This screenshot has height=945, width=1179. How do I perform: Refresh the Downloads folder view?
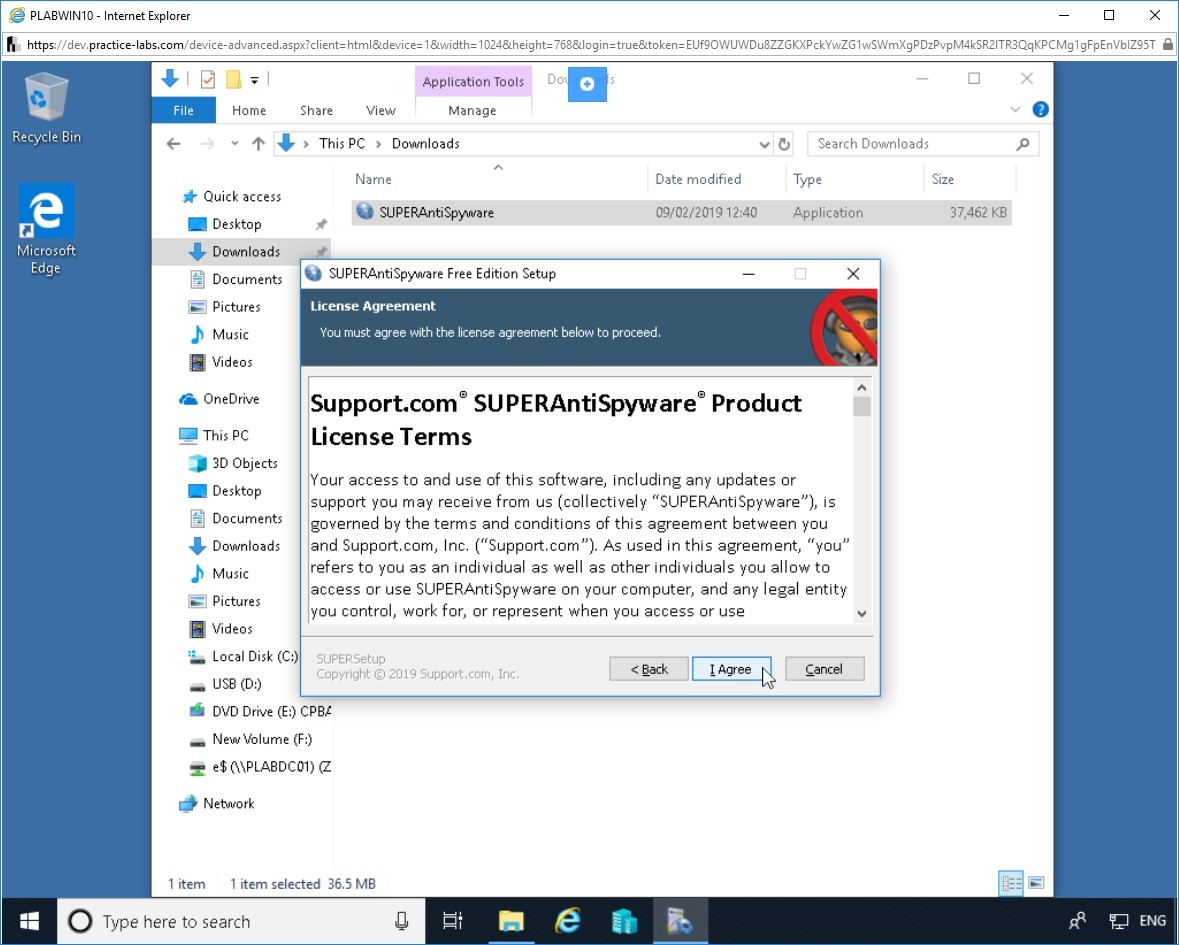point(784,144)
